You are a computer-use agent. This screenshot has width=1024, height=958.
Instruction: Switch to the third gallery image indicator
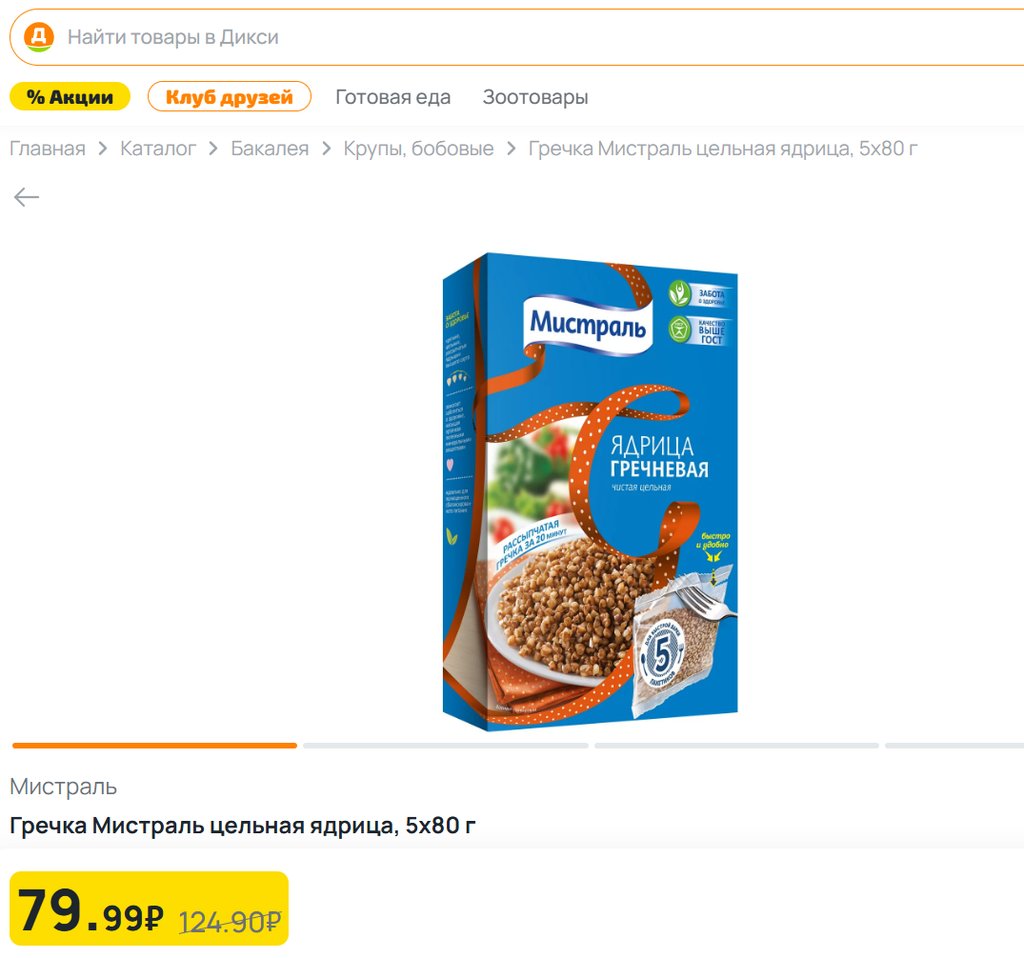[x=736, y=745]
